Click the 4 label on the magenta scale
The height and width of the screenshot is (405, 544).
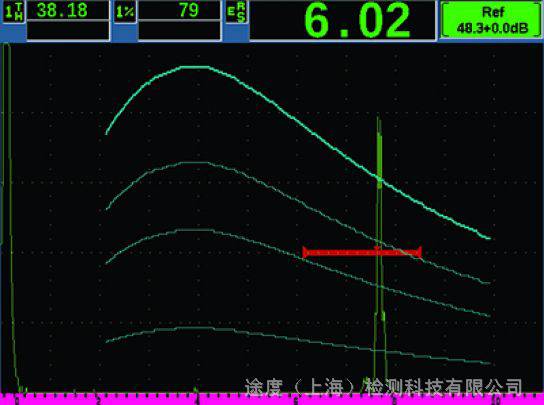click(197, 401)
